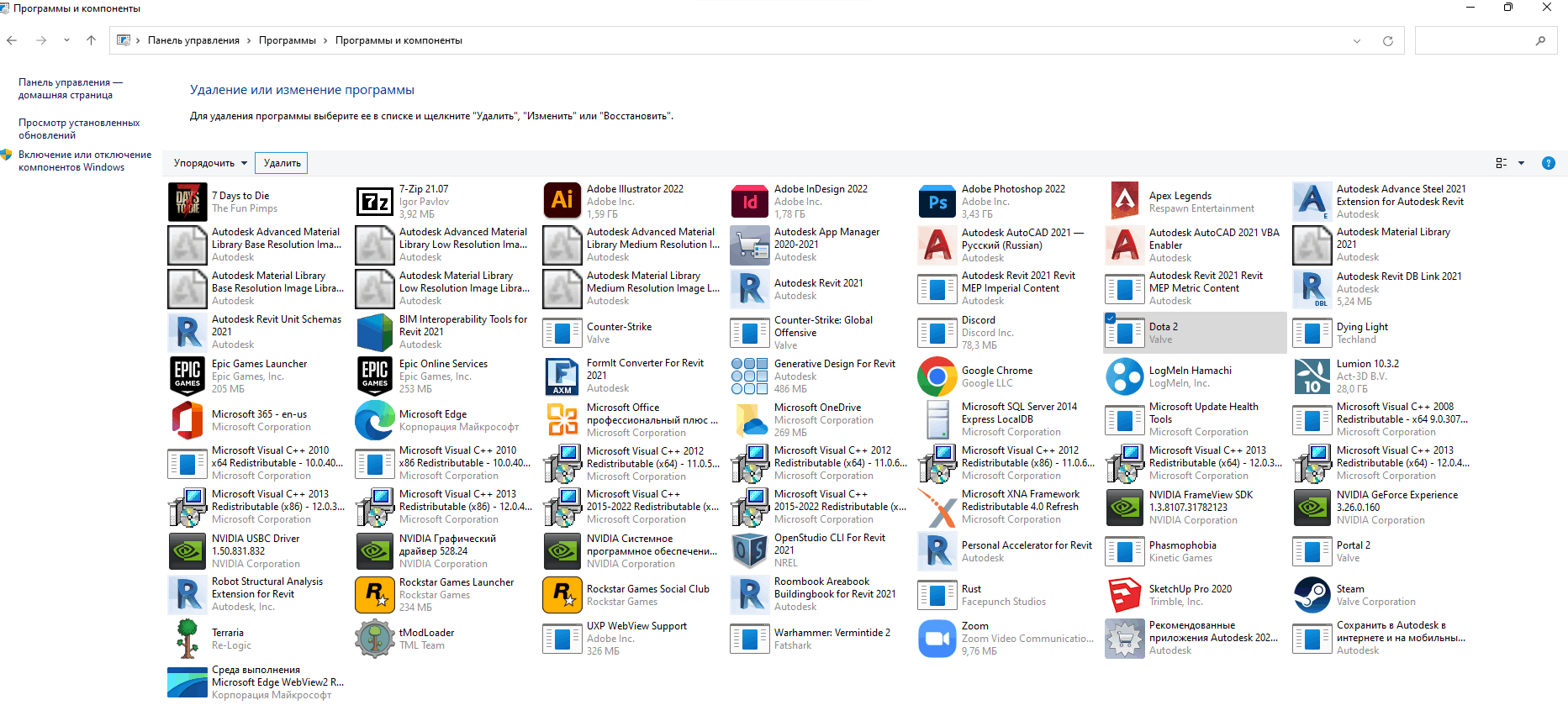Viewport: 1568px width, 721px height.
Task: Click Панель управления breadcrumb
Action: tap(193, 40)
